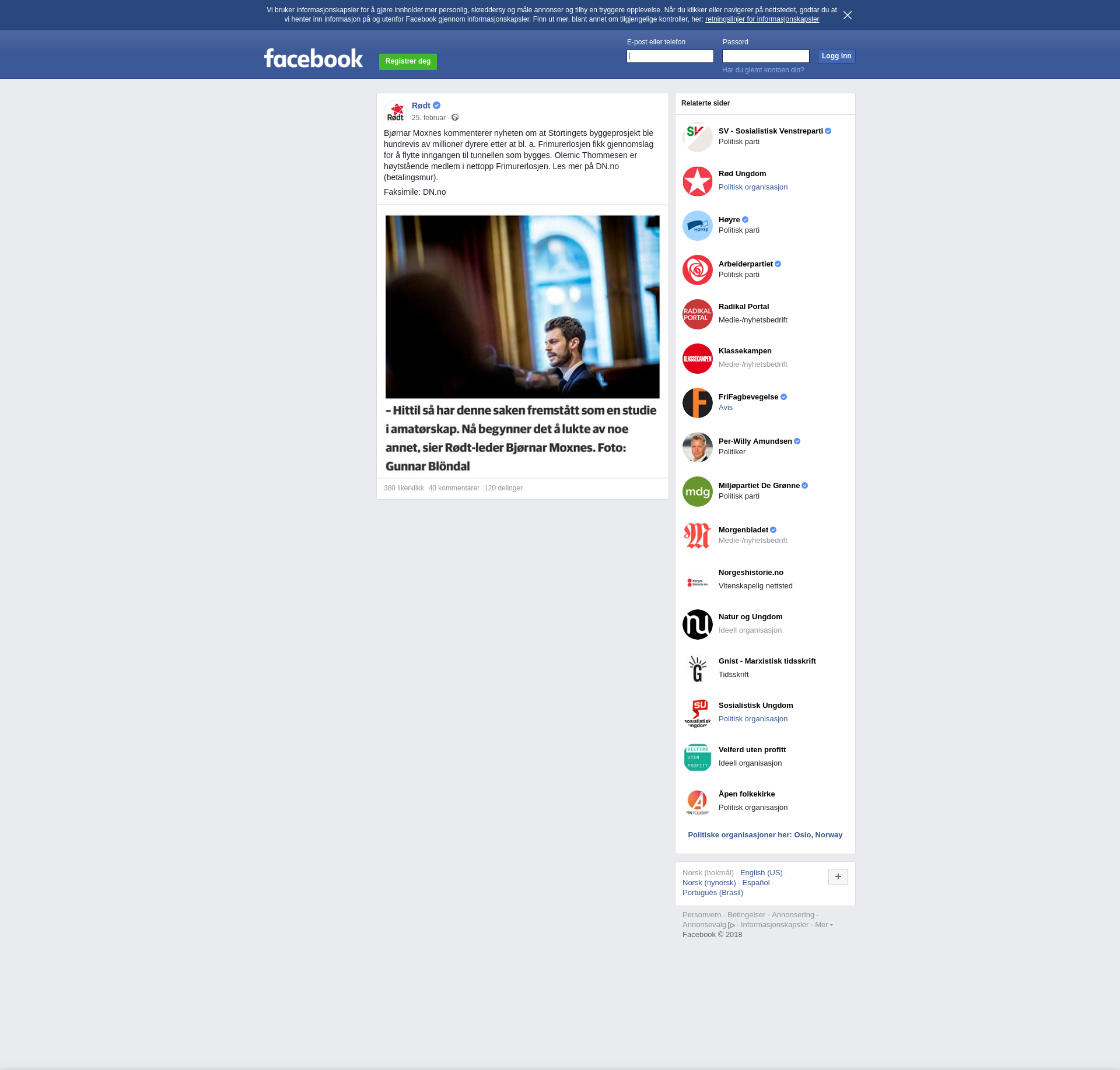
Task: Click the SV Sosialistisk Venstreparti logo
Action: coord(698,137)
